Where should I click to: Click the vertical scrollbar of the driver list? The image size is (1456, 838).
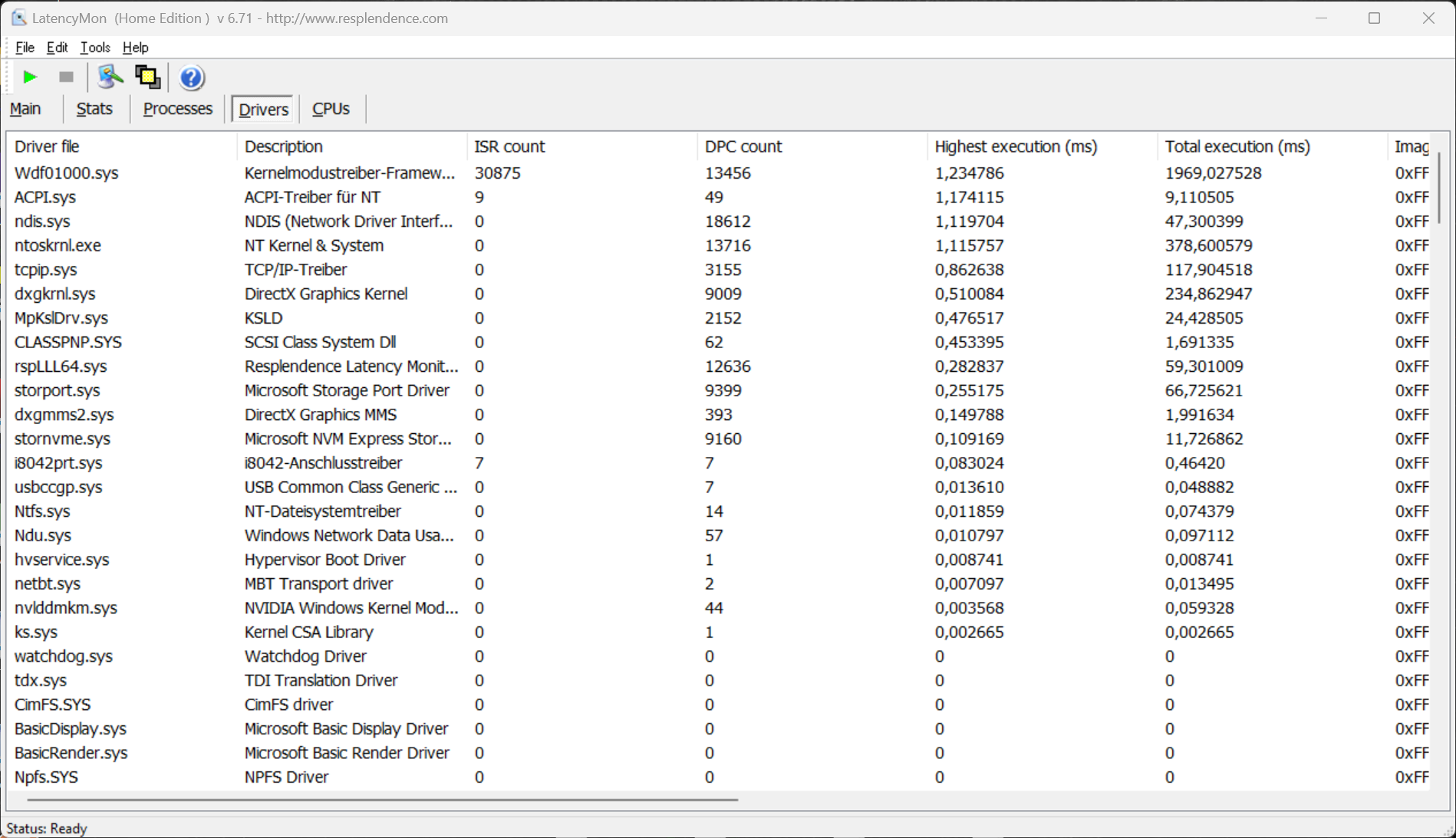coord(1438,188)
